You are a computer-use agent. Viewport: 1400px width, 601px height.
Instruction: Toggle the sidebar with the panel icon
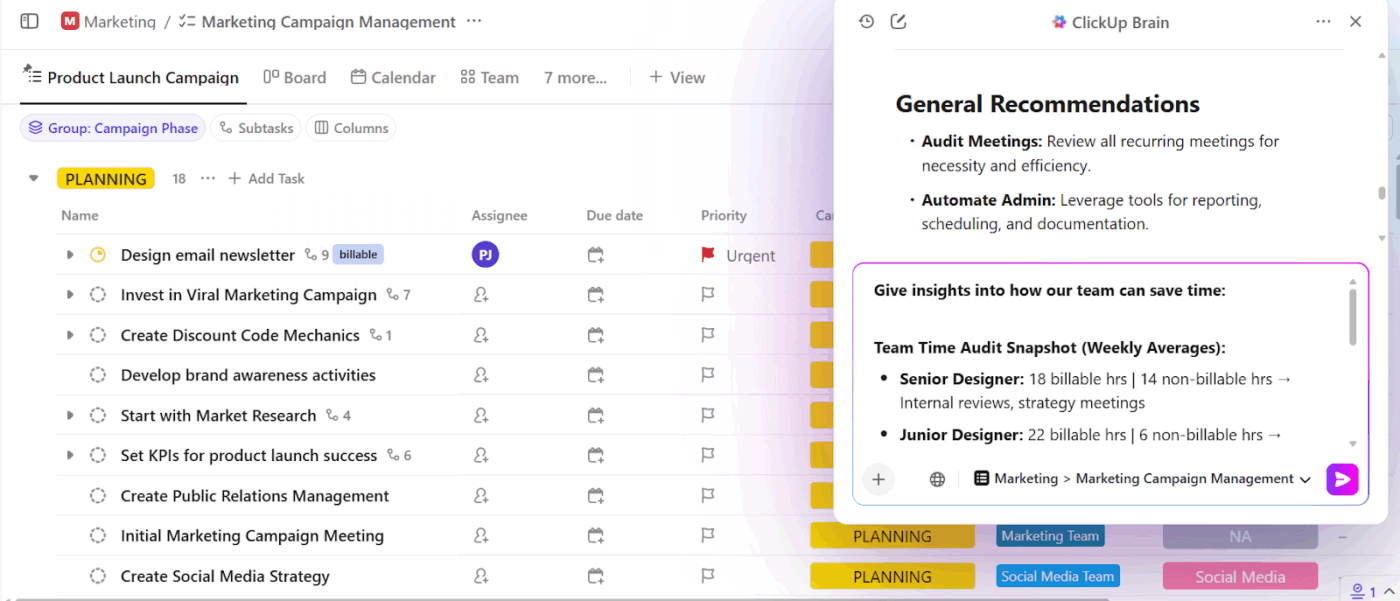coord(29,21)
